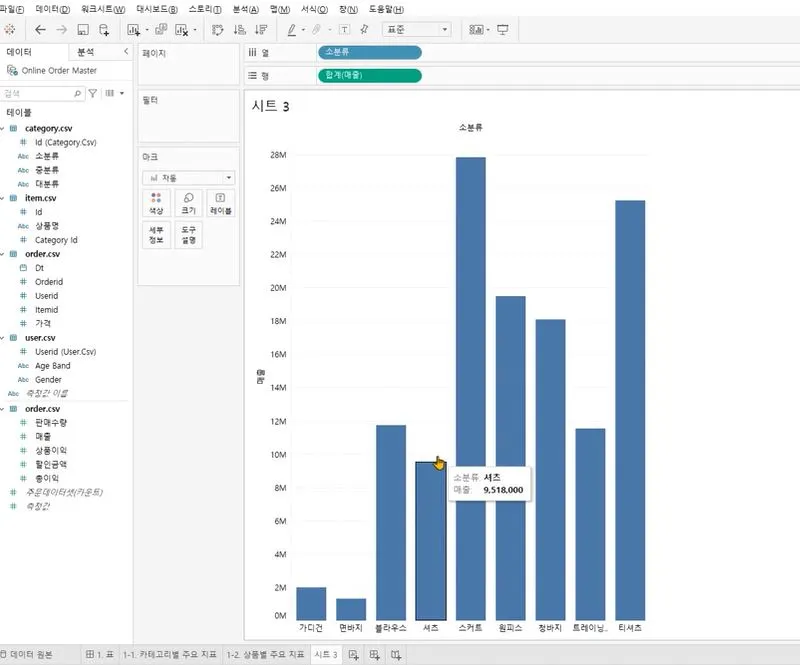Viewport: 800px width, 665px height.
Task: Click the group members paperclip icon
Action: (x=317, y=30)
